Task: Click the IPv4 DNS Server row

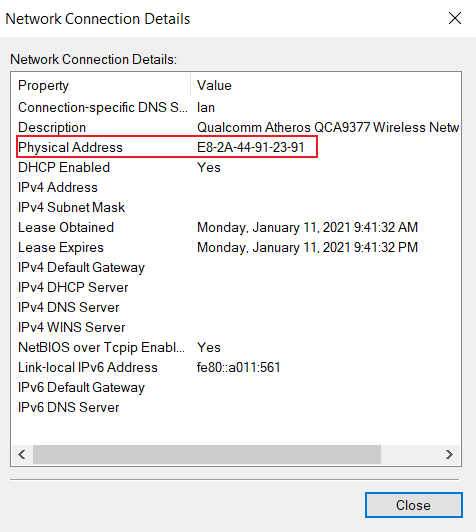Action: [x=236, y=307]
